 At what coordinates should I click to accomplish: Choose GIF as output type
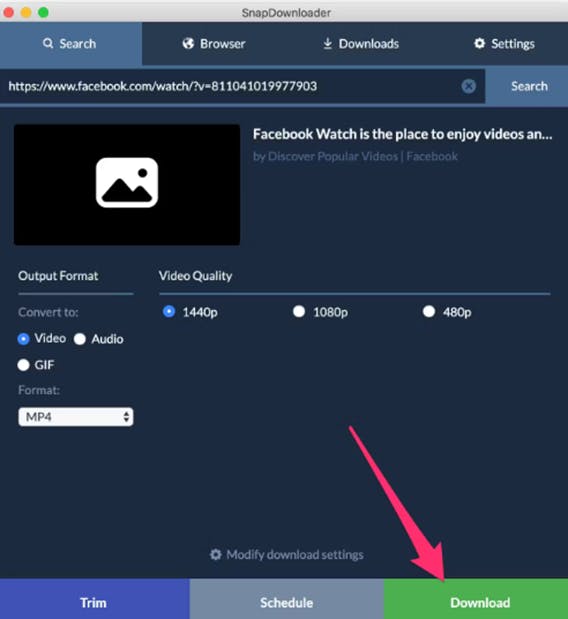click(23, 365)
